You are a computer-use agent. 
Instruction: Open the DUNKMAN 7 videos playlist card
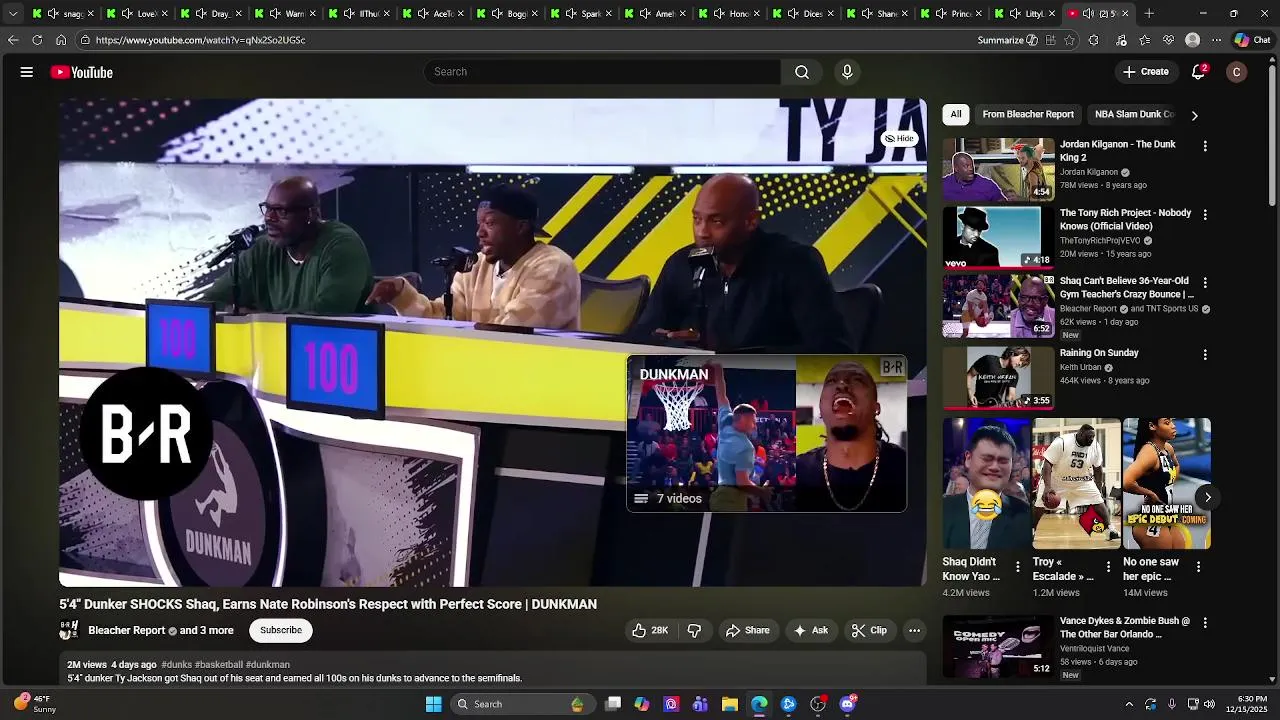coord(767,434)
